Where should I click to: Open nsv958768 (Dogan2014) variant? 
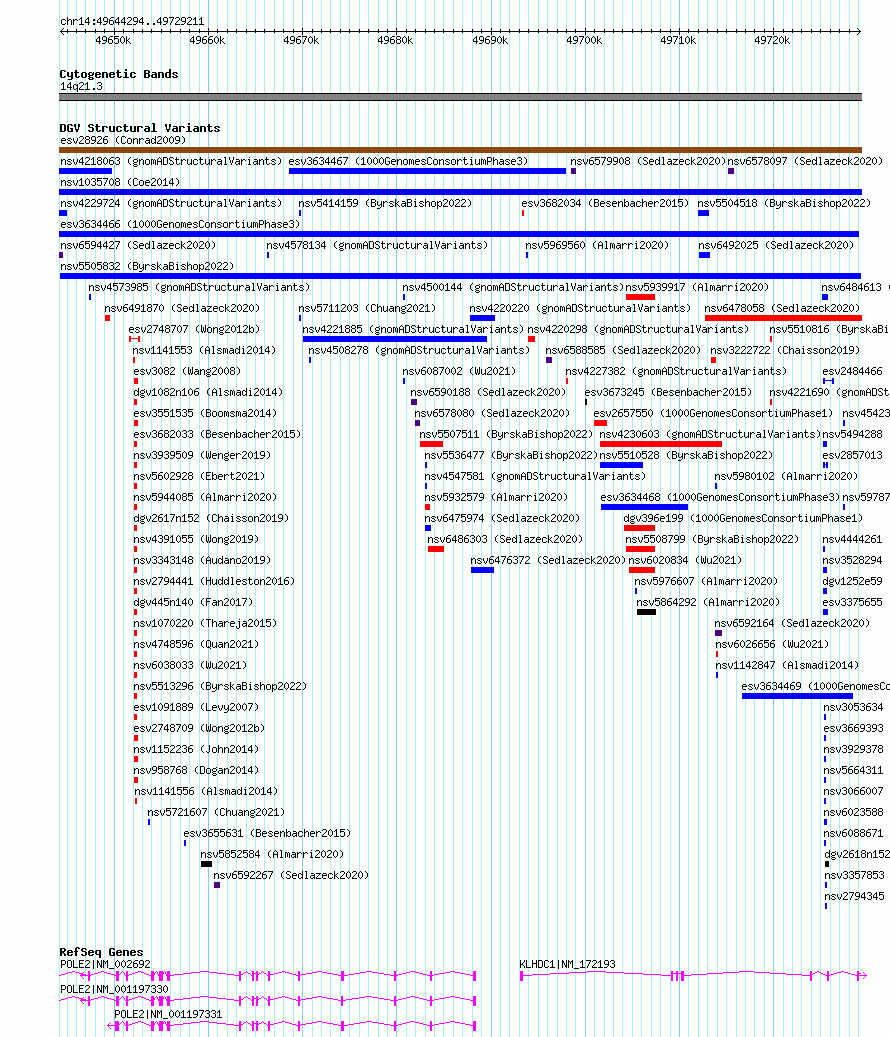pos(196,771)
